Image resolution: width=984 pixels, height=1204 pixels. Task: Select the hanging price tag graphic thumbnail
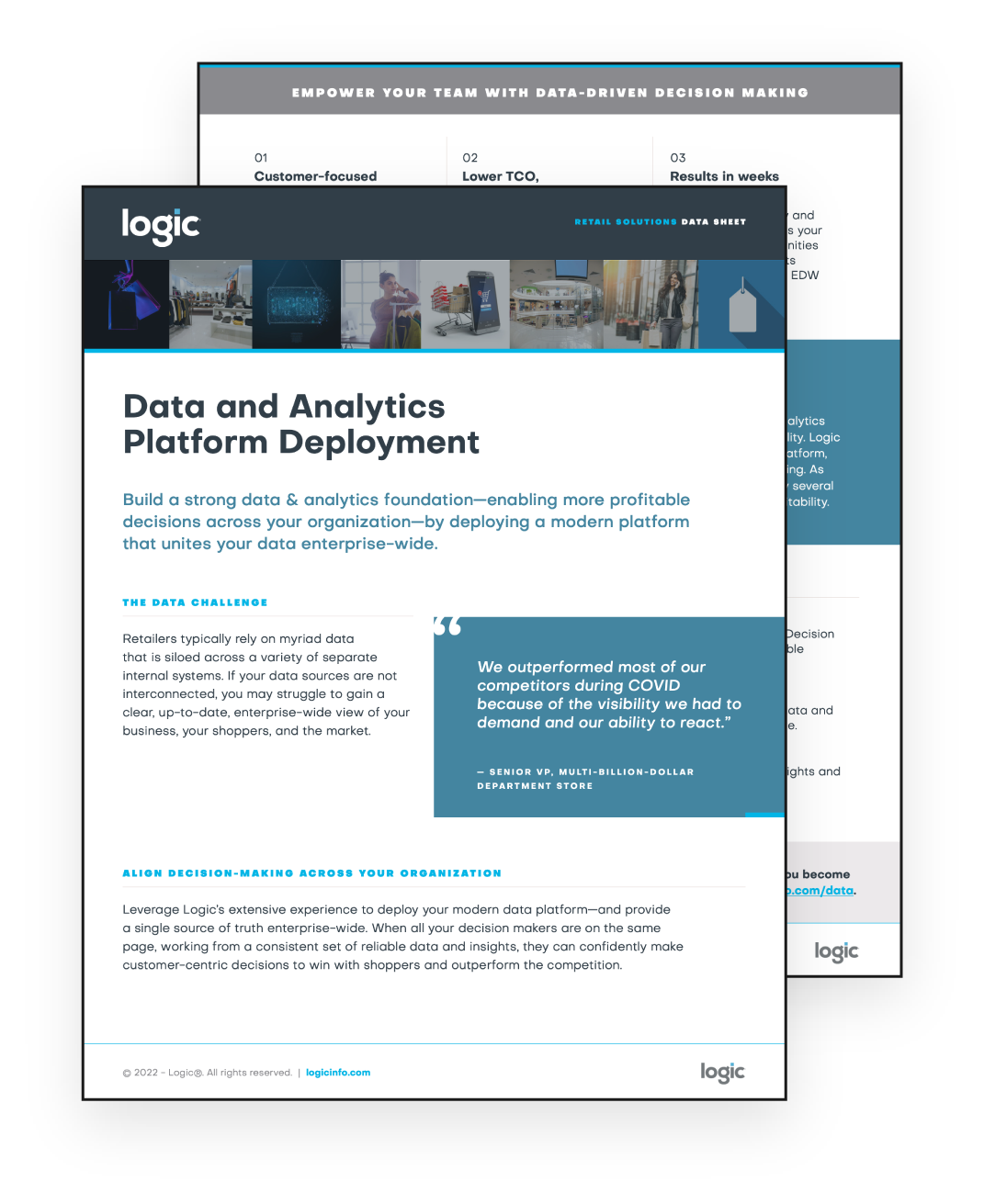pos(743,303)
